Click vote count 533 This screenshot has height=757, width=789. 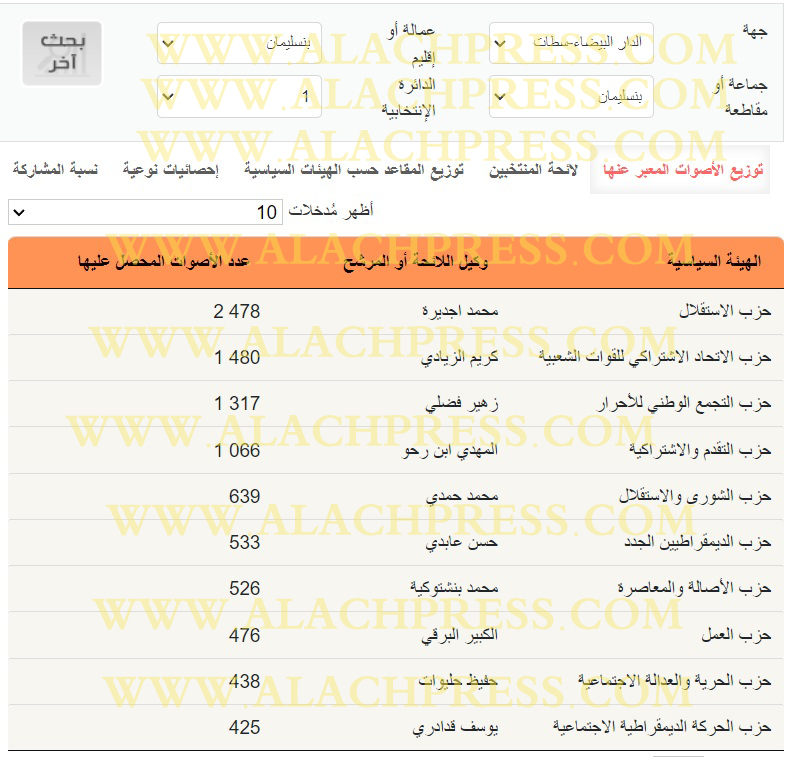245,543
